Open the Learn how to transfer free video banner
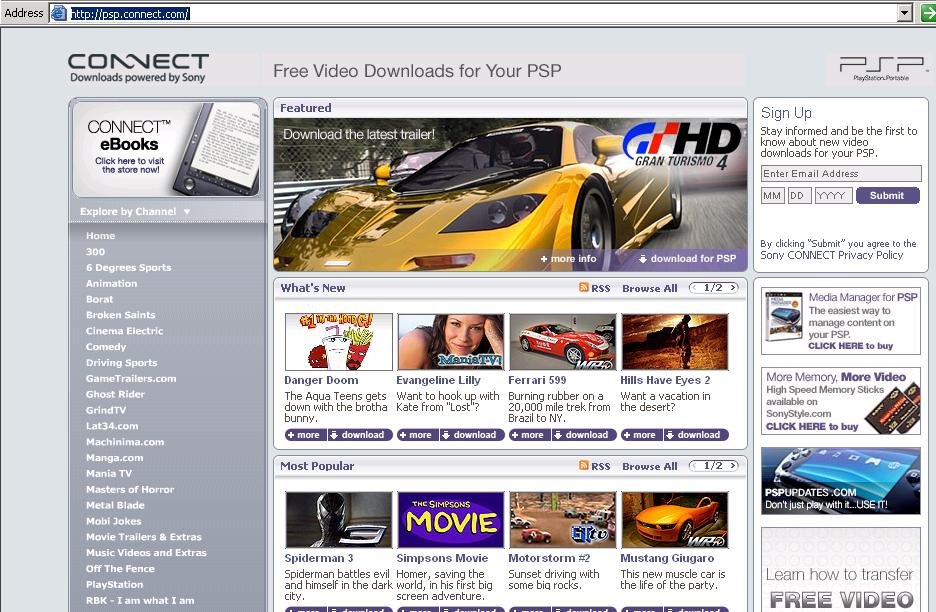 tap(840, 570)
